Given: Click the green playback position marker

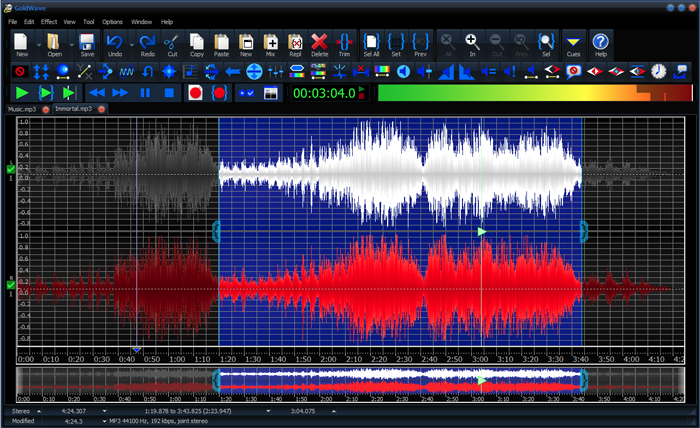Looking at the screenshot, I should pyautogui.click(x=482, y=231).
